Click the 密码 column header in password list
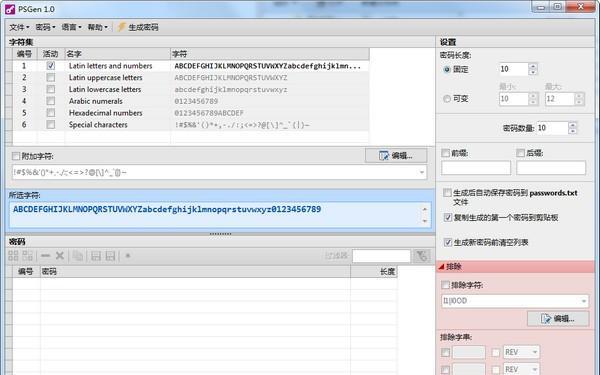Viewport: 600px width, 375px height. tap(196, 272)
